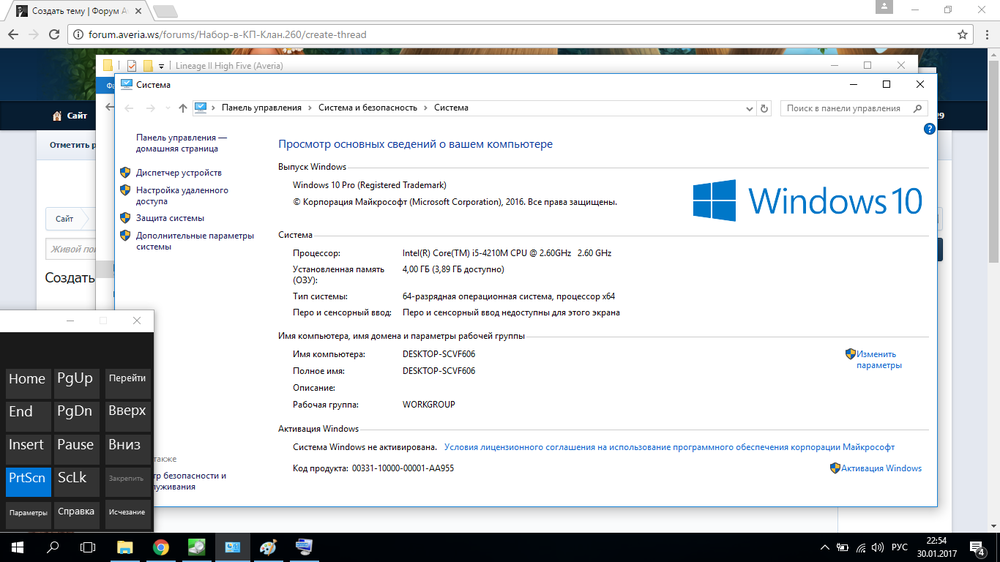
Task: Open Диспетчер устройств link
Action: [x=179, y=173]
